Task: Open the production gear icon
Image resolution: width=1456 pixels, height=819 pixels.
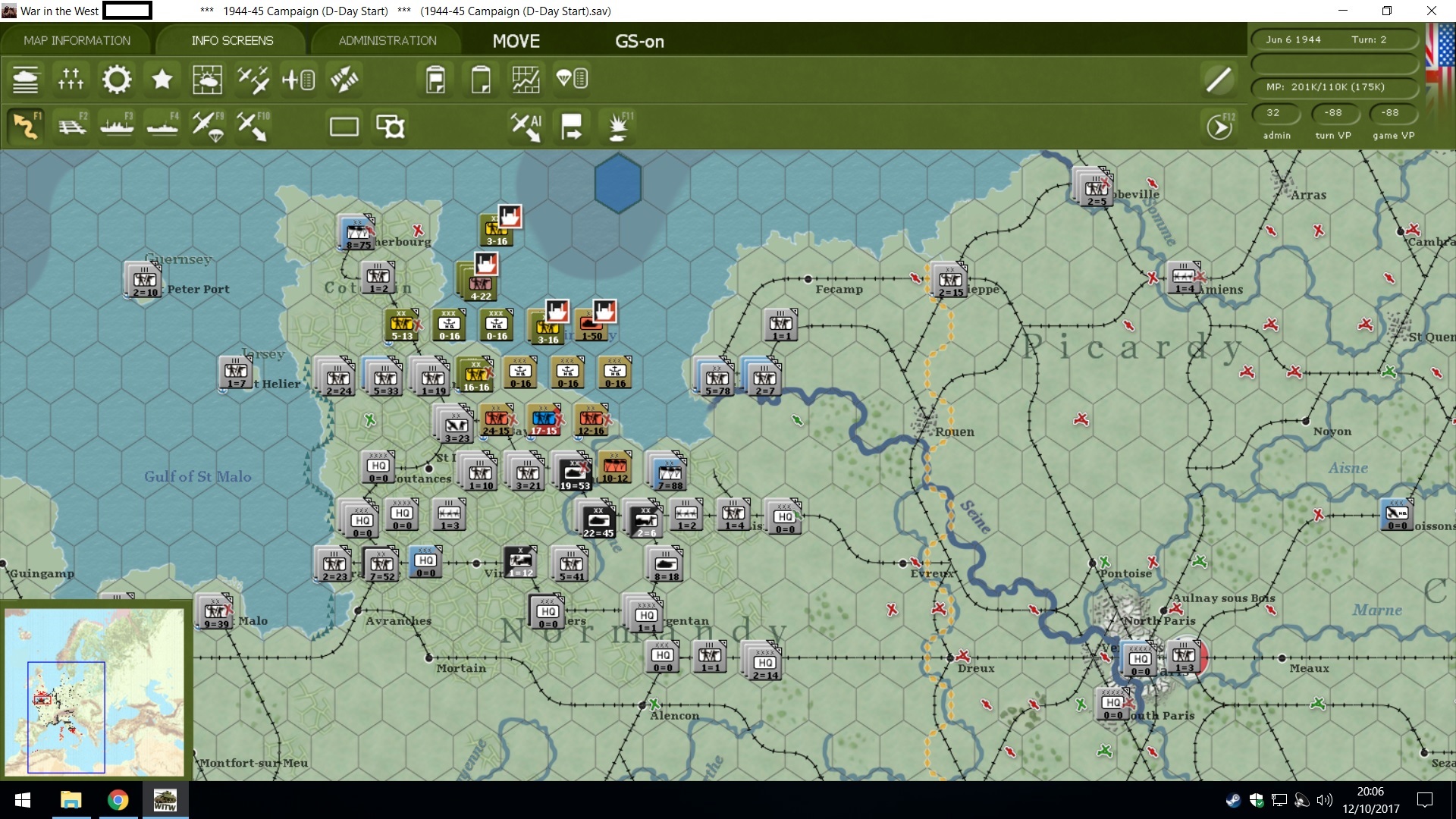Action: 116,80
